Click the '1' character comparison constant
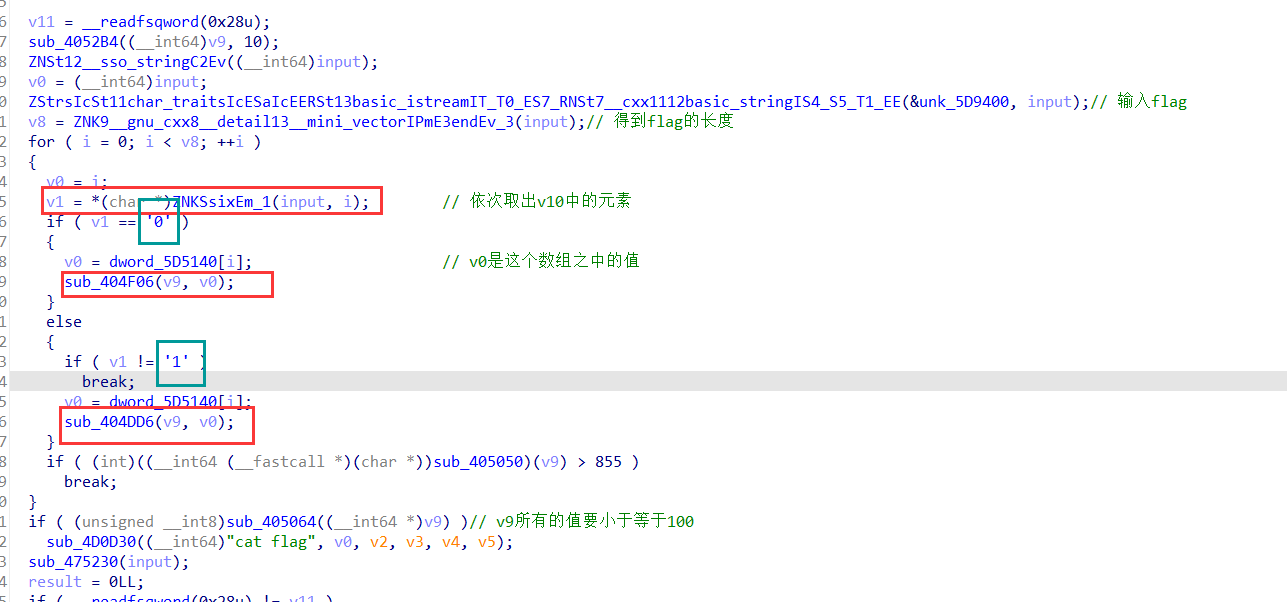 pyautogui.click(x=178, y=361)
